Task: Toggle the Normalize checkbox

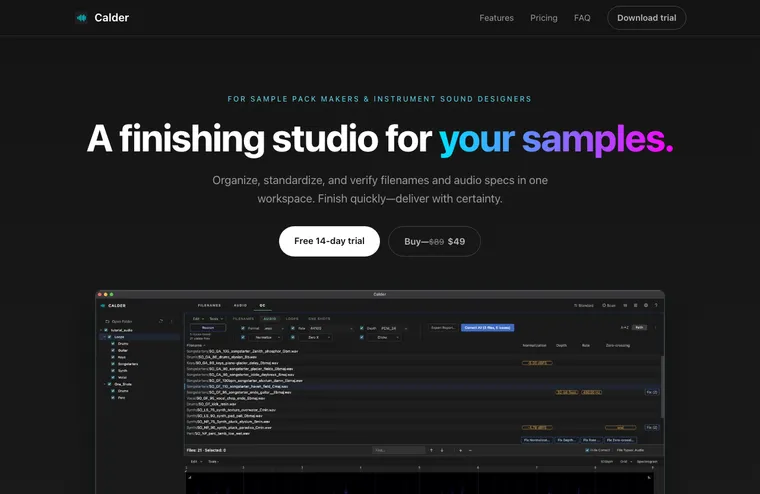Action: click(x=243, y=337)
